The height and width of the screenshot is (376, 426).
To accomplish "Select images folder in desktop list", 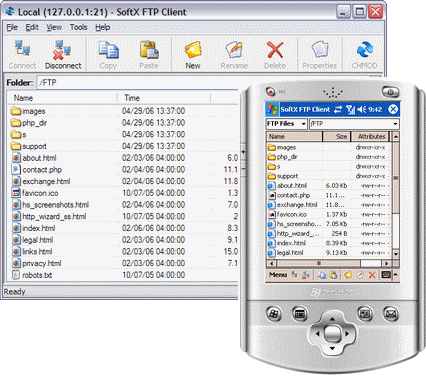I will pos(28,111).
